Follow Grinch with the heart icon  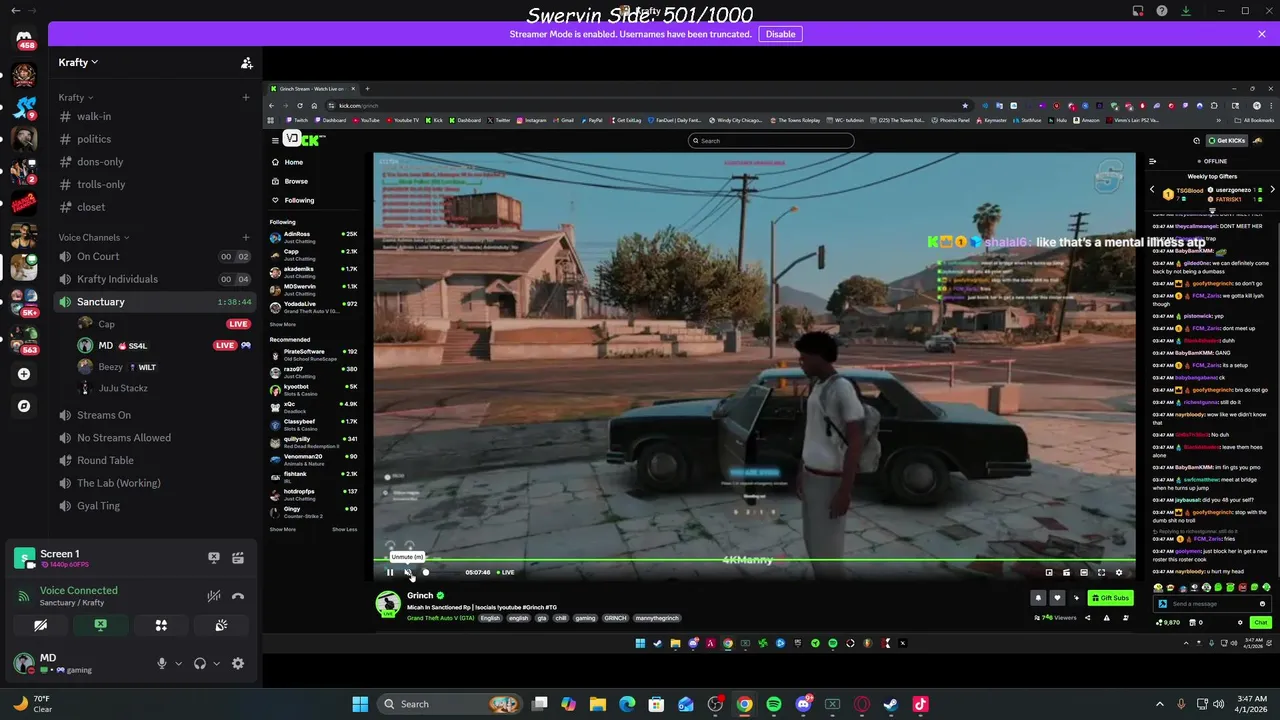(1057, 598)
